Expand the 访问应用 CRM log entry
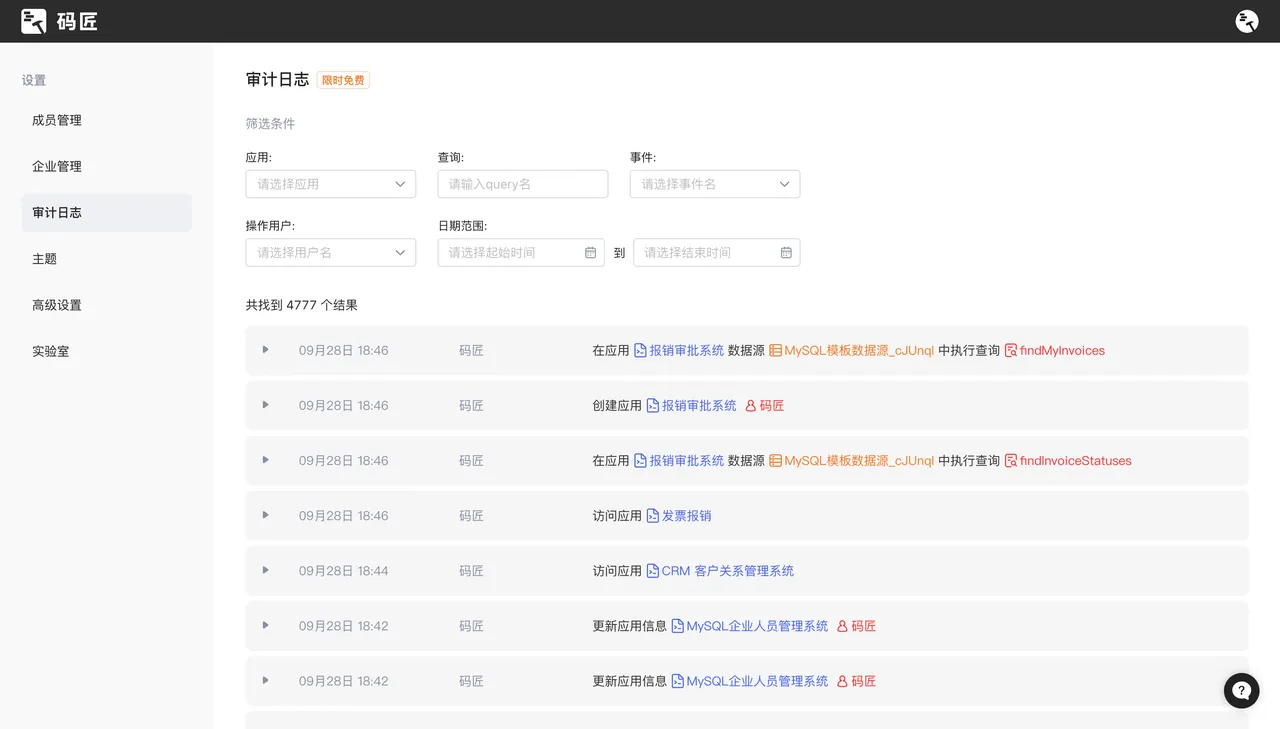Screen dimensions: 1280x729 coord(265,570)
